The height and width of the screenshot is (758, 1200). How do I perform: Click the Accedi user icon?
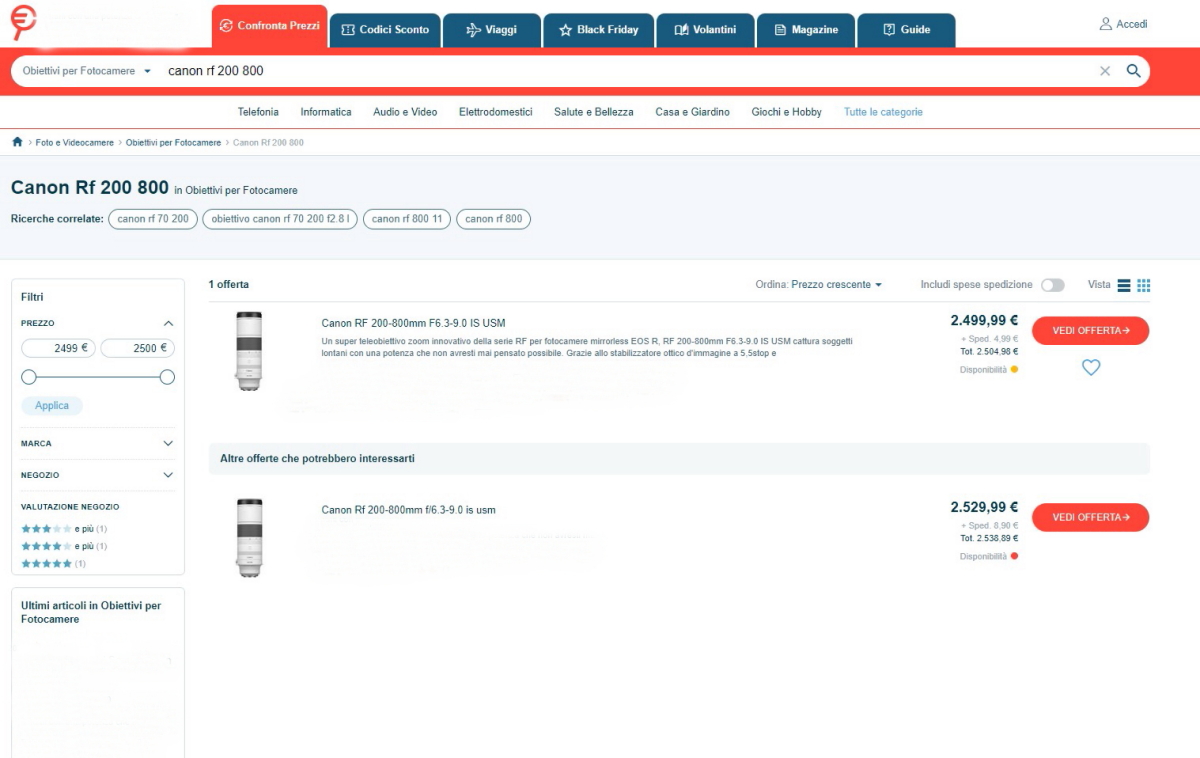[x=1105, y=24]
